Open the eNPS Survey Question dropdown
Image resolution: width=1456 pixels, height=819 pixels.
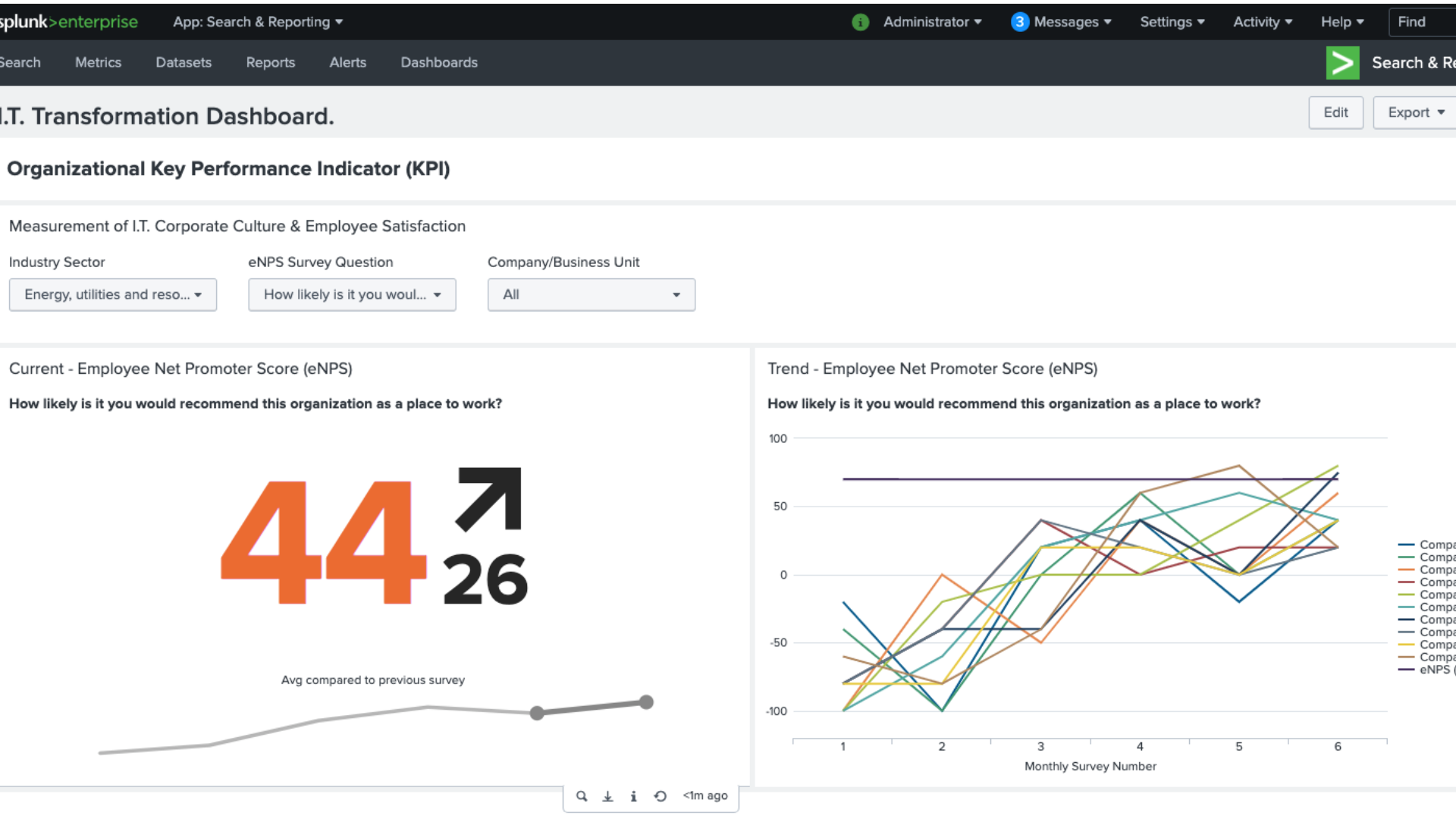point(352,294)
